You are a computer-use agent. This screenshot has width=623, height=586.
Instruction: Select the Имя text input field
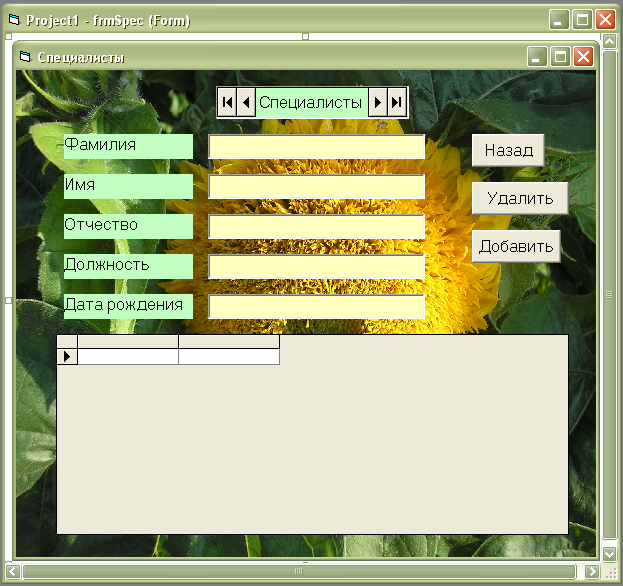[x=317, y=187]
